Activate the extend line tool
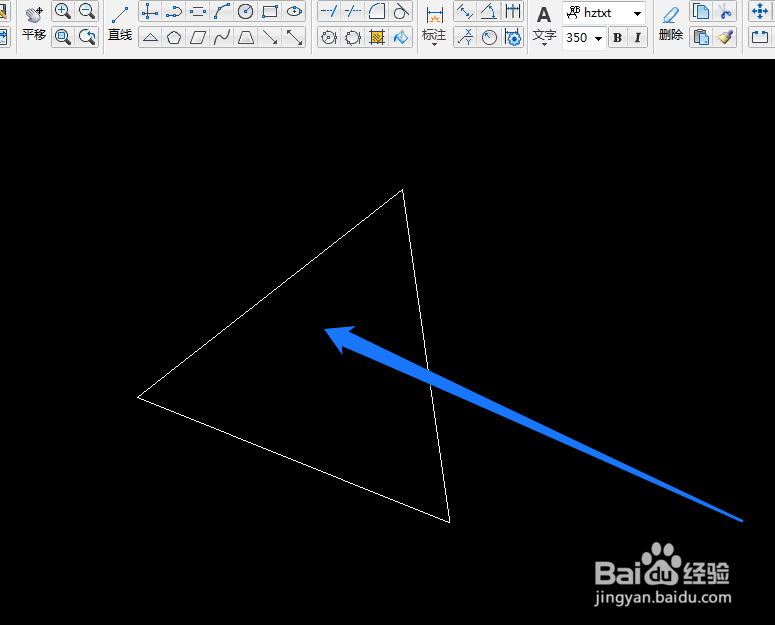Image resolution: width=775 pixels, height=625 pixels. (x=329, y=11)
